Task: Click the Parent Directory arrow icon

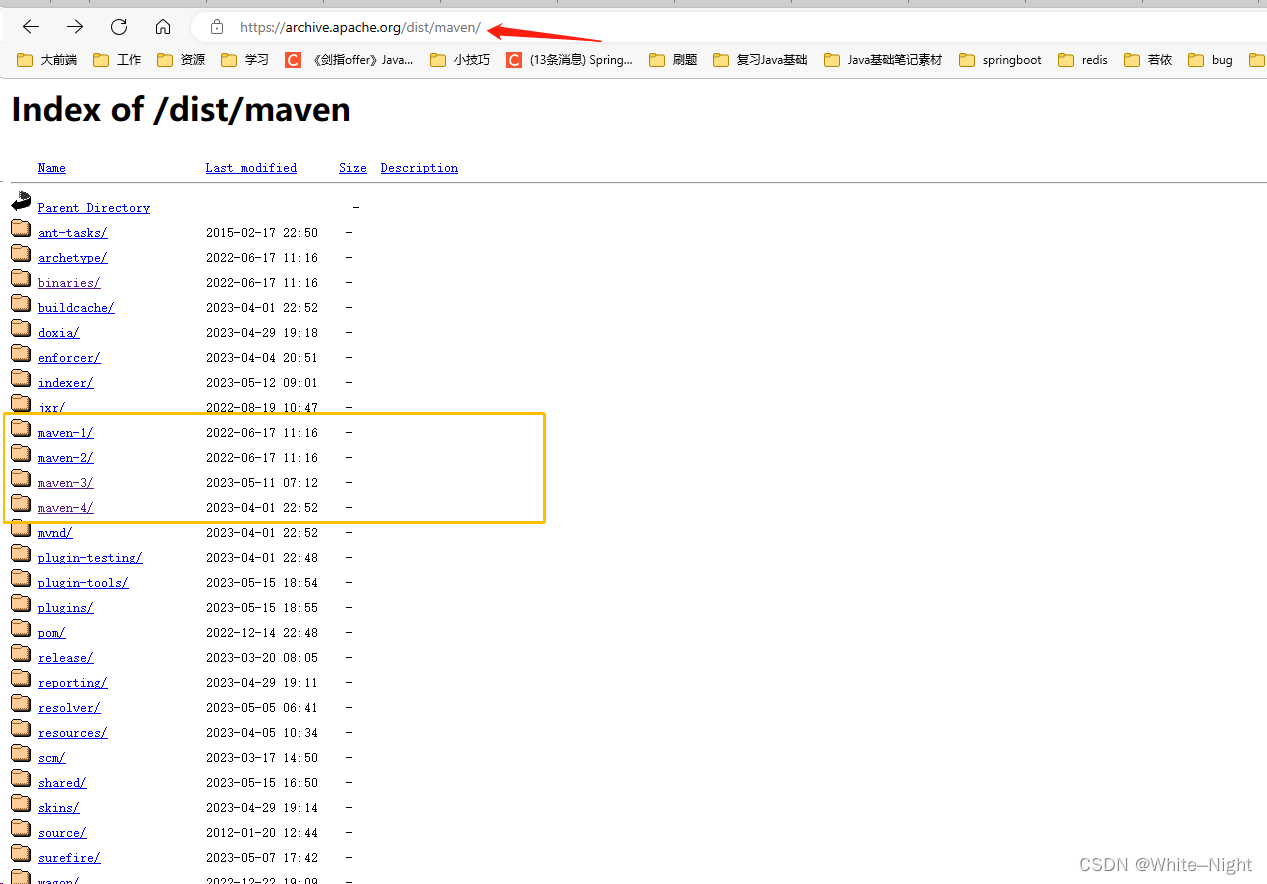Action: pyautogui.click(x=20, y=201)
